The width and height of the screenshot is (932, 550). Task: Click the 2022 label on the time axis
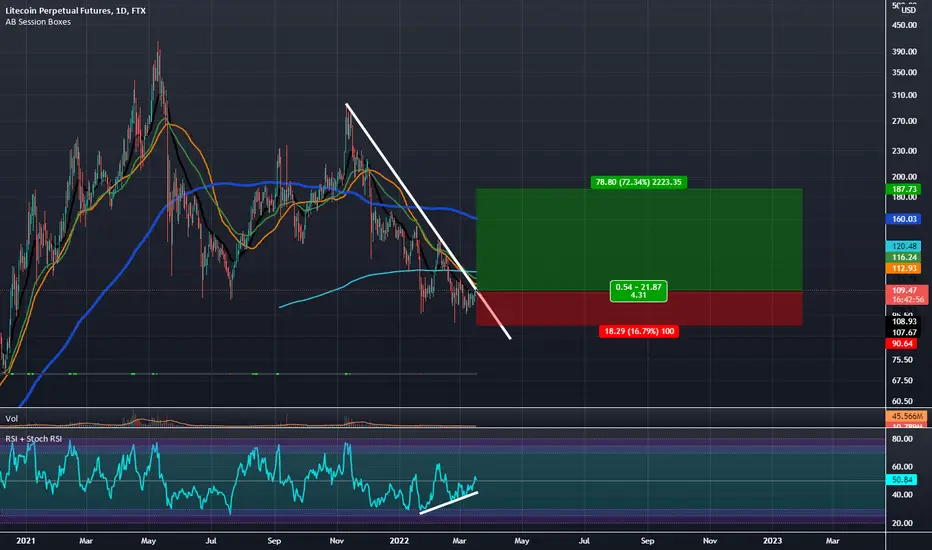click(x=399, y=540)
